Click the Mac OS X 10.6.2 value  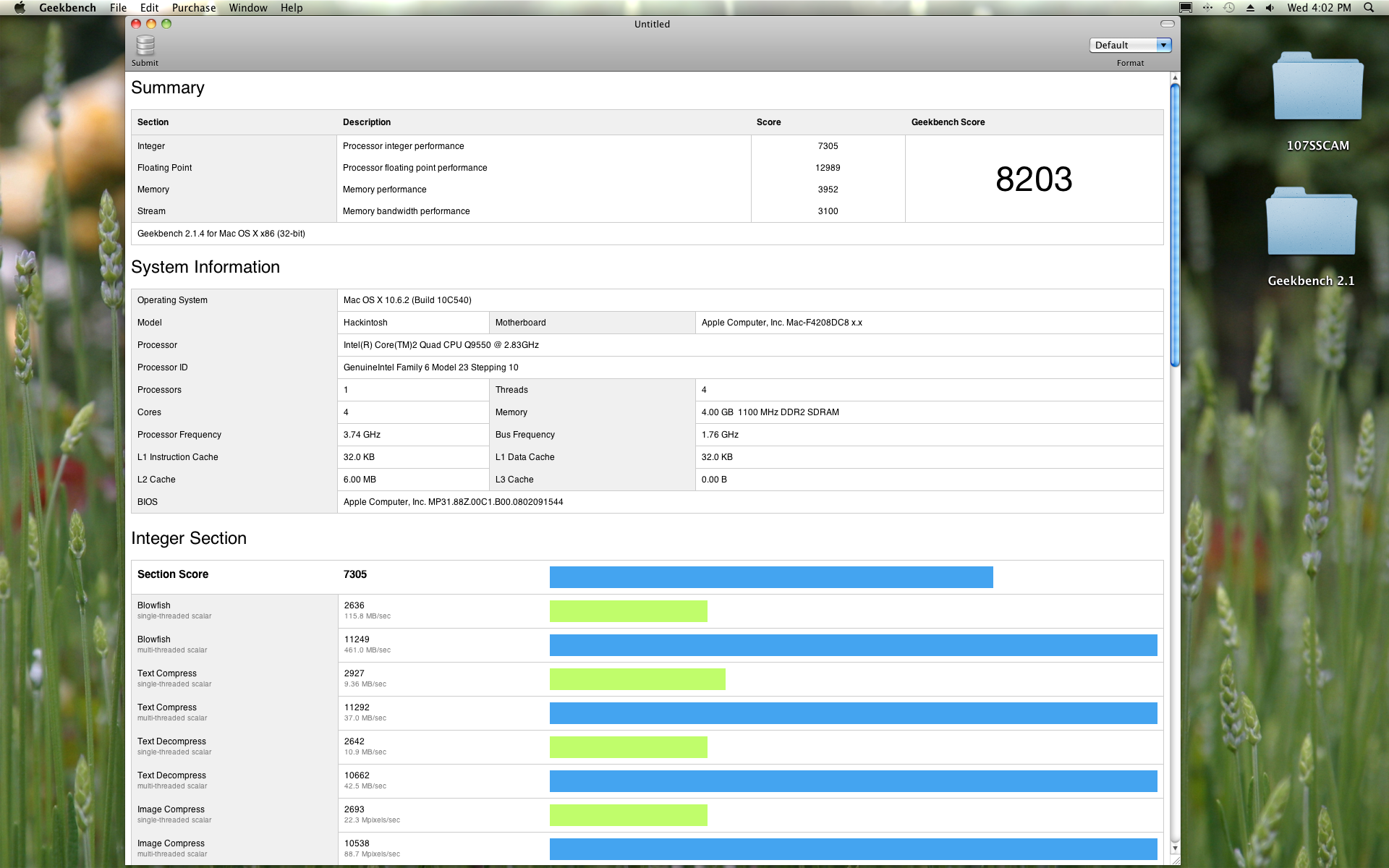point(407,300)
